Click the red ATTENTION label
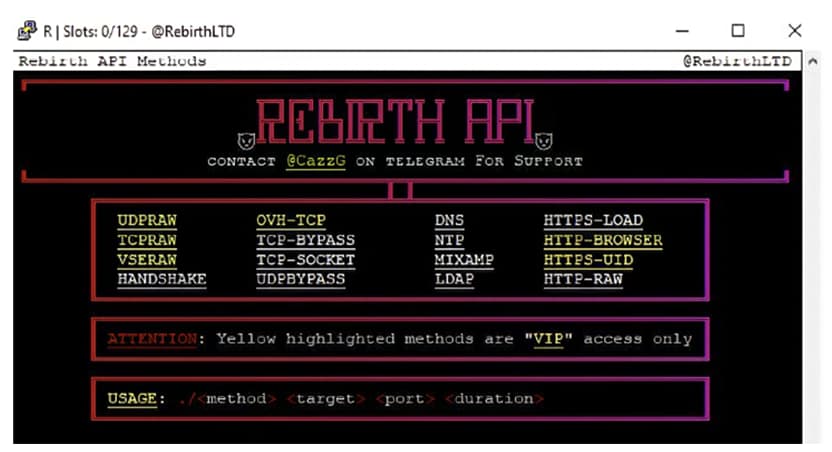This screenshot has width=832, height=452. click(152, 339)
